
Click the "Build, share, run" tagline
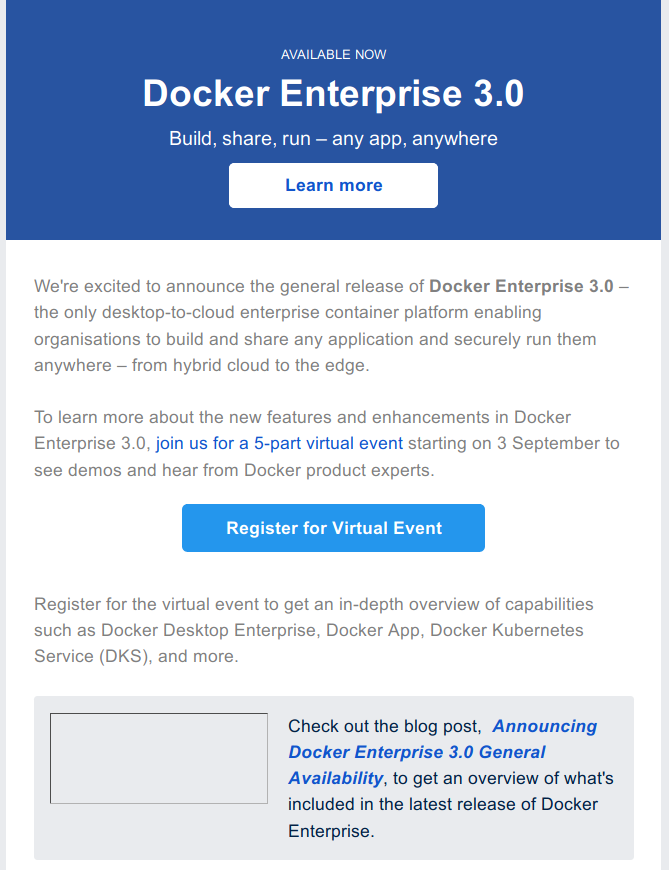pyautogui.click(x=333, y=138)
